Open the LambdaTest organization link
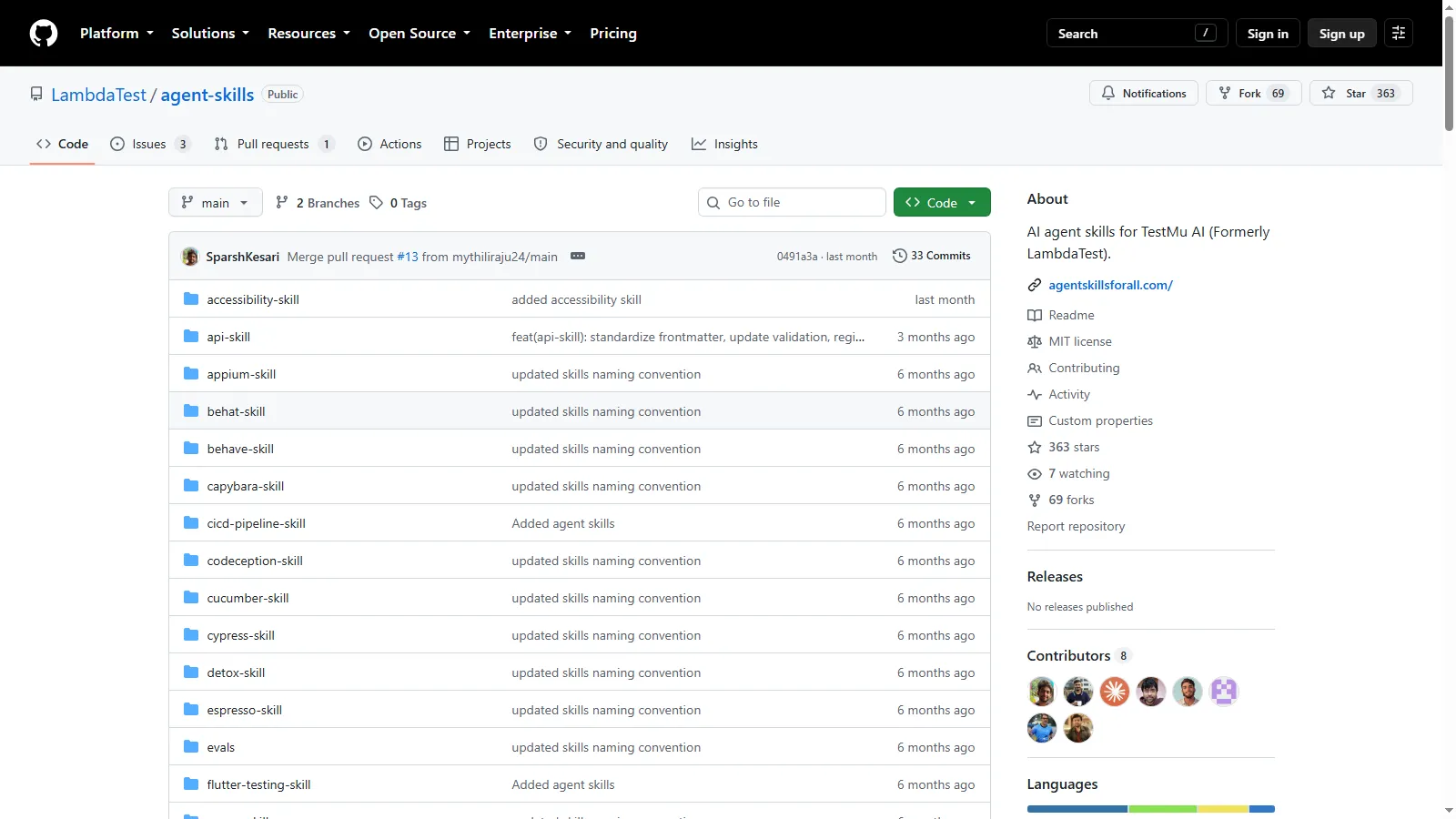This screenshot has height=819, width=1456. pyautogui.click(x=98, y=95)
